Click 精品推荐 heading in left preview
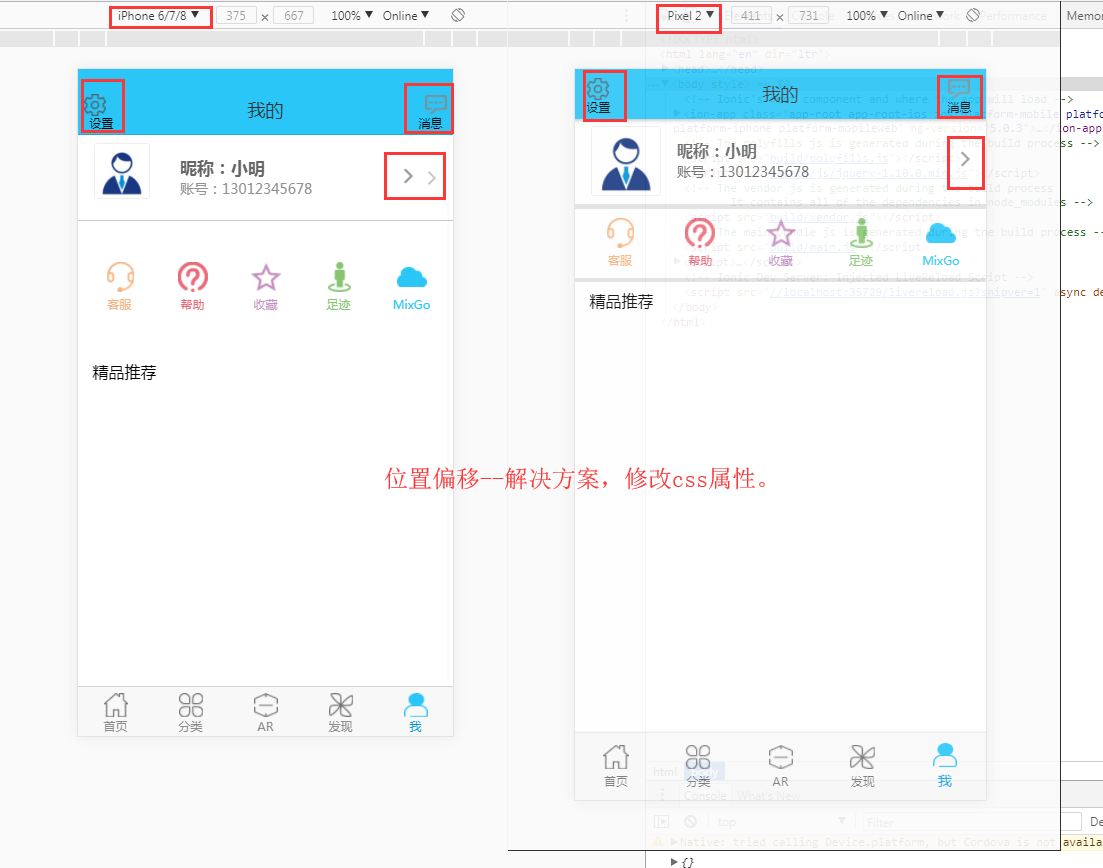Screen dimensions: 1103x868 (x=125, y=373)
